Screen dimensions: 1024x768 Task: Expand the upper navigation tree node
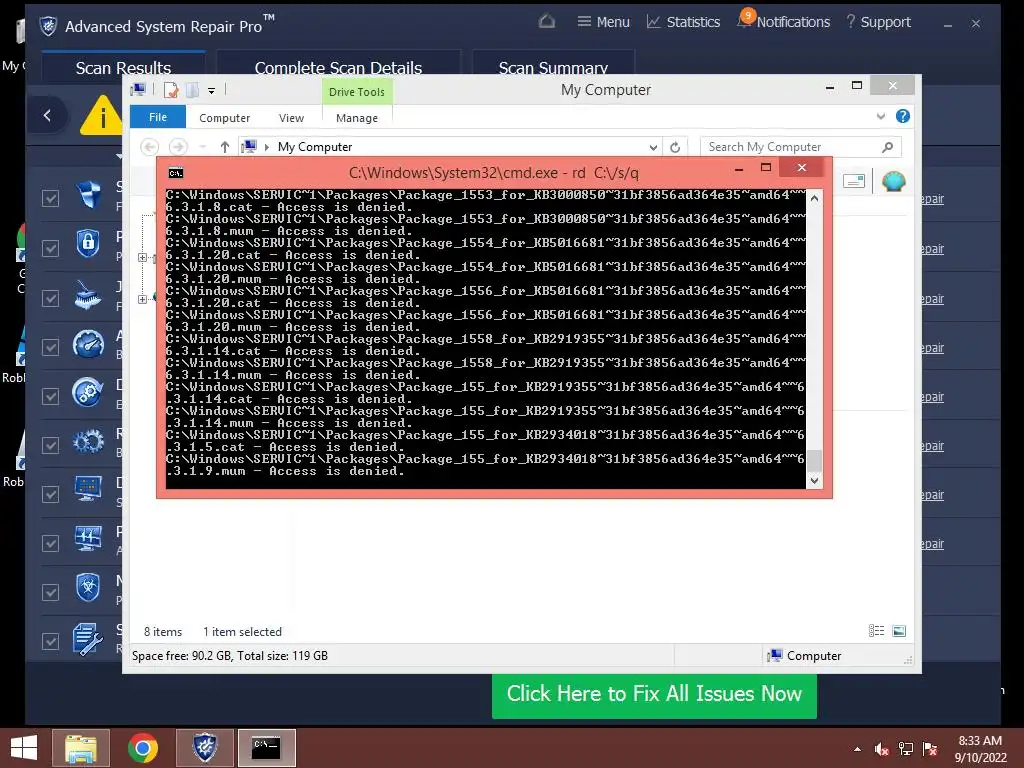(142, 257)
